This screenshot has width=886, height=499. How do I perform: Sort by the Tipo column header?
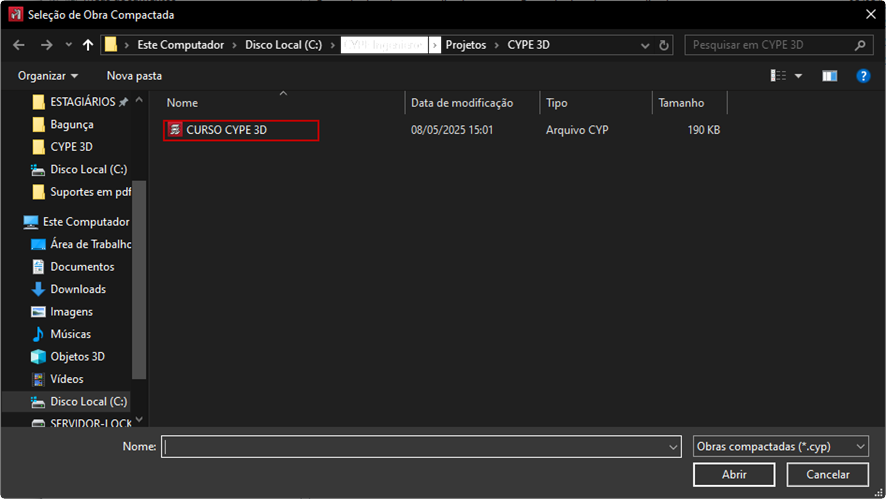coord(557,103)
